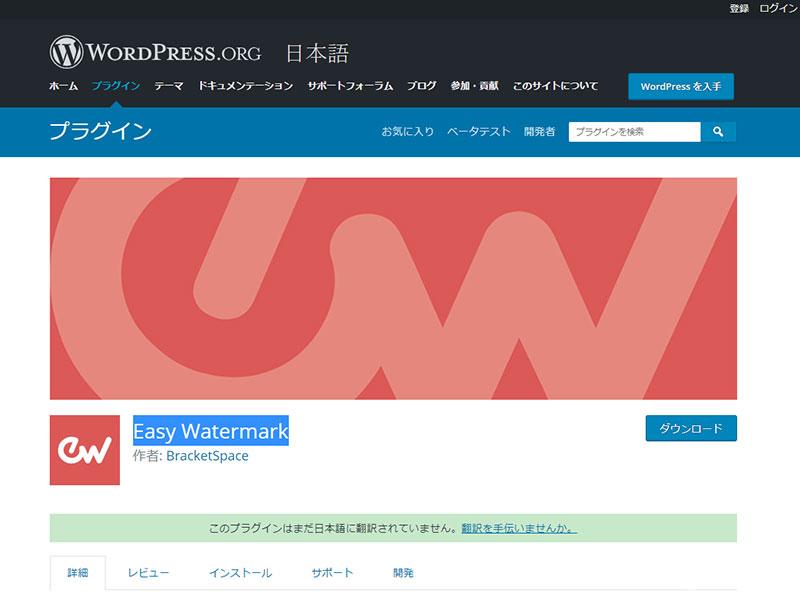Select the 開発 tab
This screenshot has height=600, width=800.
(x=403, y=573)
